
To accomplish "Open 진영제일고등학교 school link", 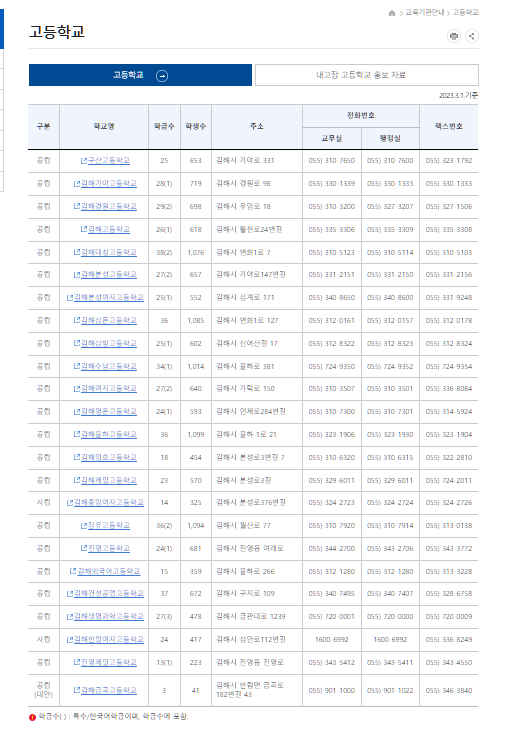I will 108,662.
